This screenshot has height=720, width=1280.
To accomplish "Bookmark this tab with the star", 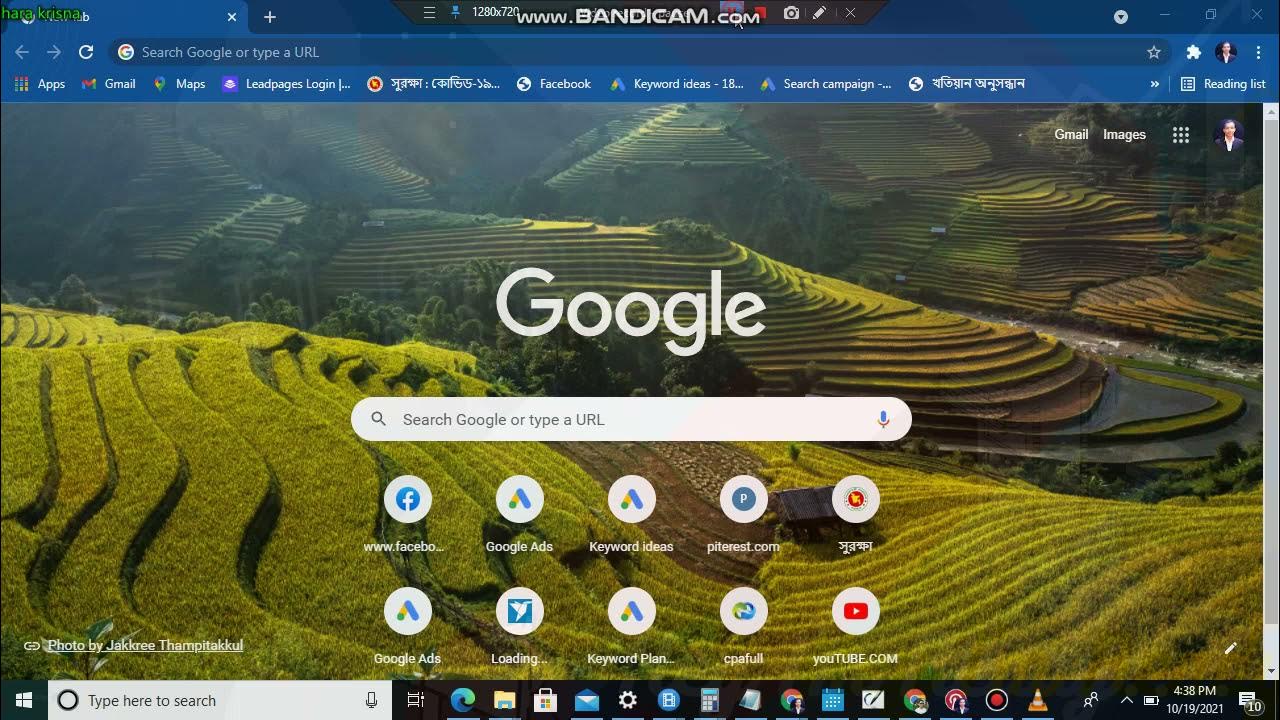I will pyautogui.click(x=1154, y=52).
